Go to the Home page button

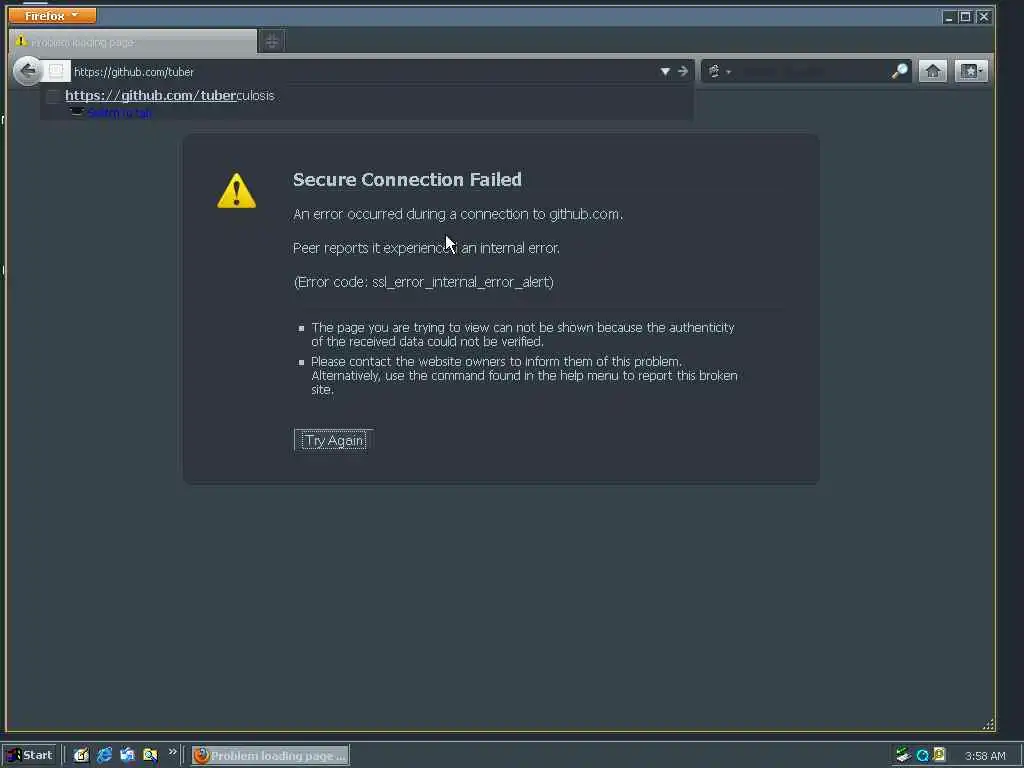933,71
